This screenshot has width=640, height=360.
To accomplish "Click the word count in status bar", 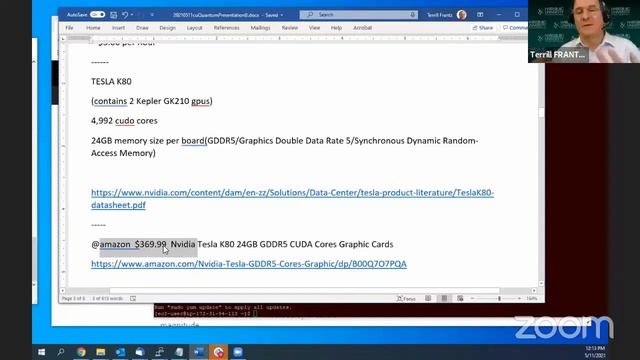I will (107, 299).
